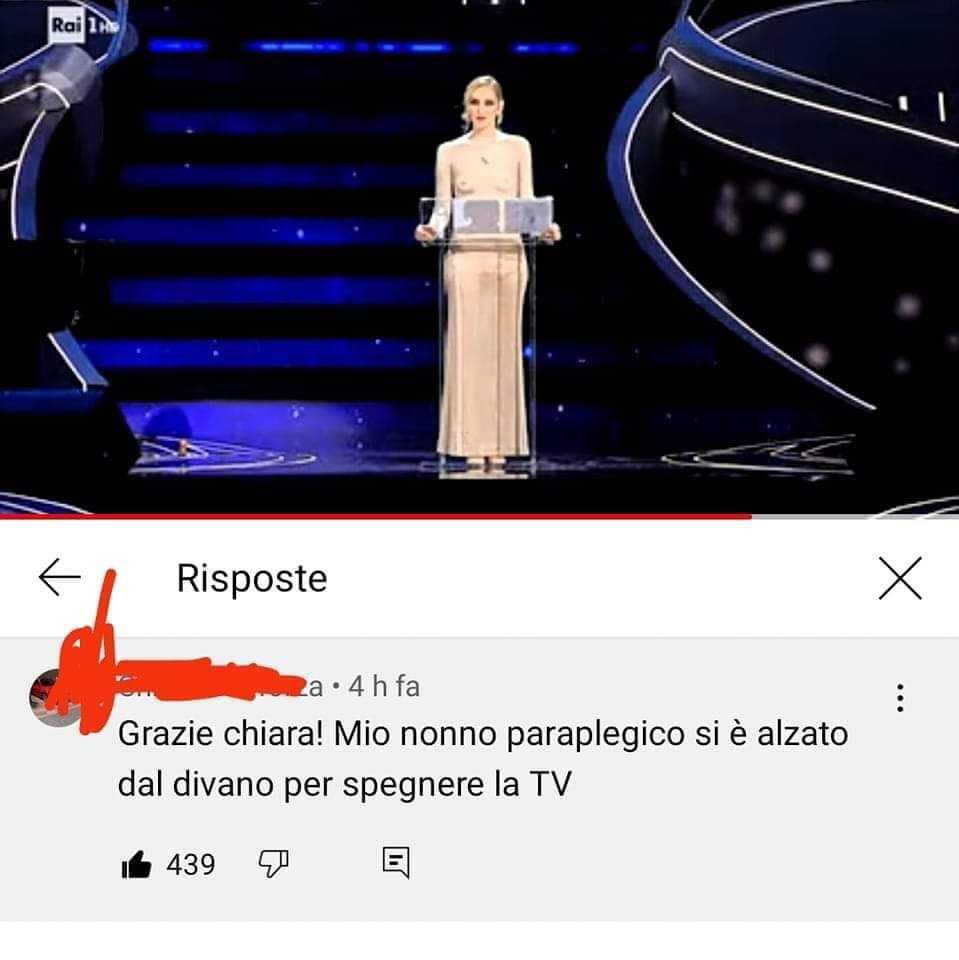This screenshot has width=959, height=960.
Task: Tap the '4 h fa' timestamp
Action: pyautogui.click(x=384, y=686)
